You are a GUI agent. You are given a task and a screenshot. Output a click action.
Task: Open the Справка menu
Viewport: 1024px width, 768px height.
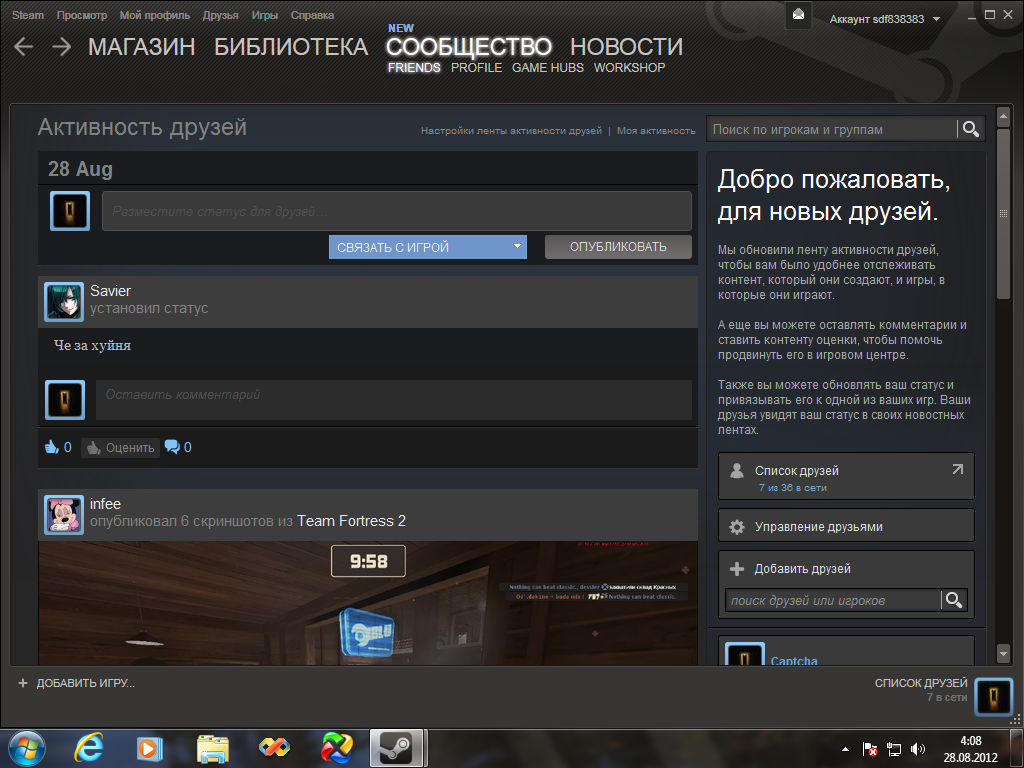pos(312,15)
